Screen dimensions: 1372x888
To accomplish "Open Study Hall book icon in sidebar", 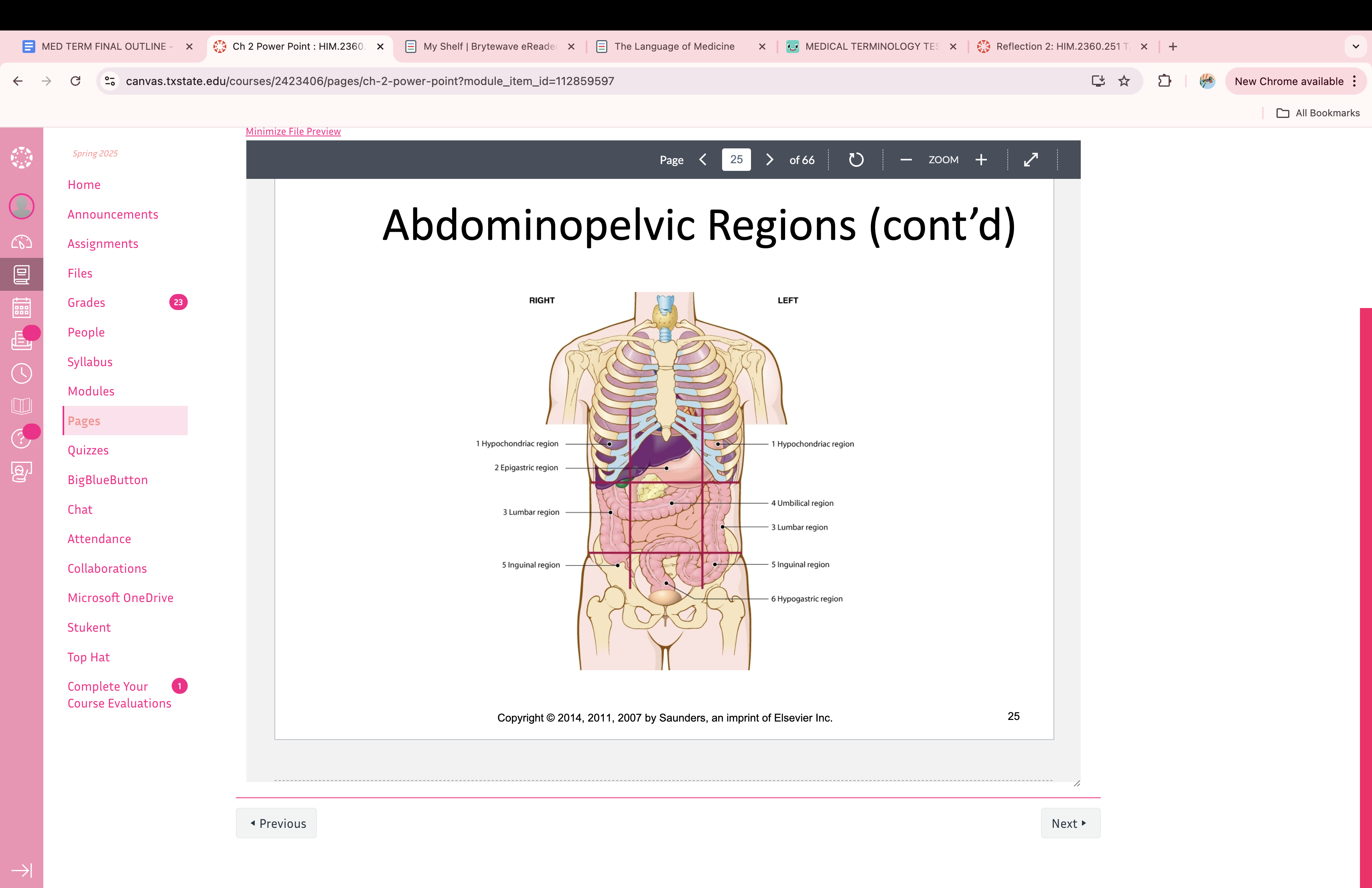I will (x=21, y=405).
